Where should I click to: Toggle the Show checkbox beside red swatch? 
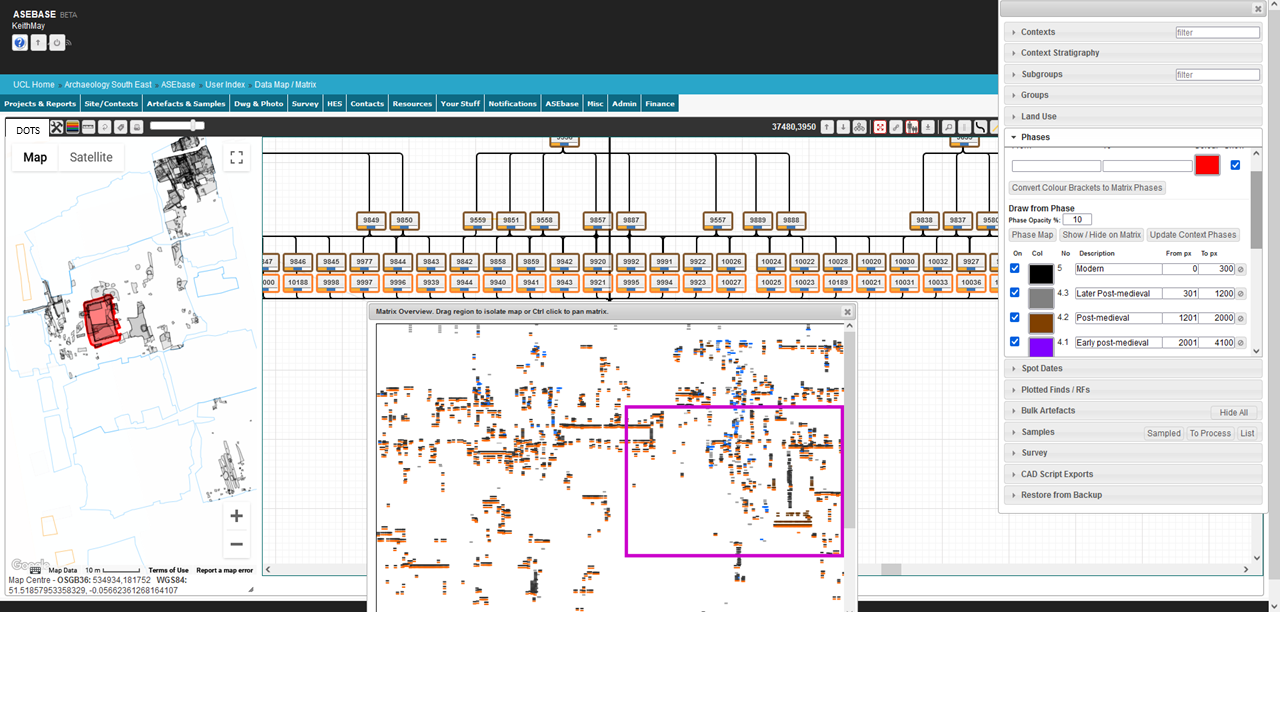[x=1235, y=165]
